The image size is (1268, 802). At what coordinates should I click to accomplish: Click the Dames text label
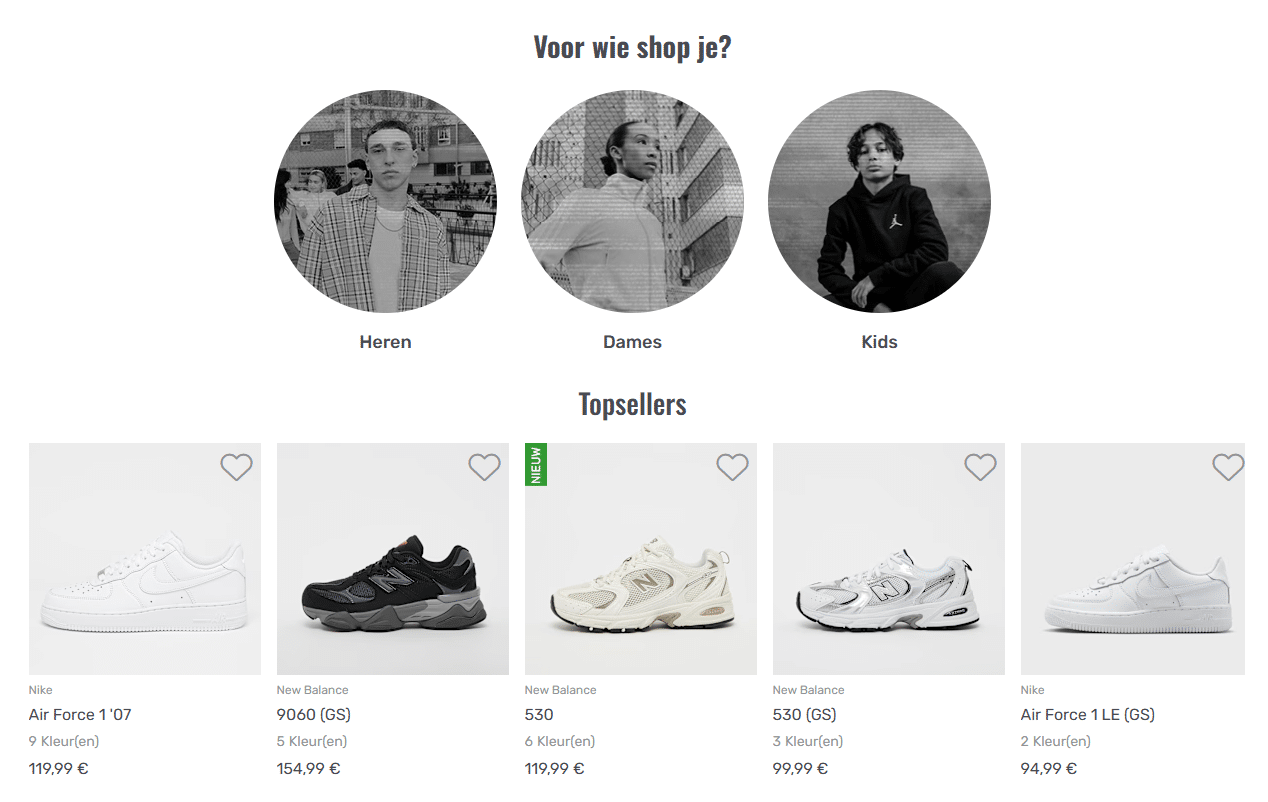click(632, 342)
